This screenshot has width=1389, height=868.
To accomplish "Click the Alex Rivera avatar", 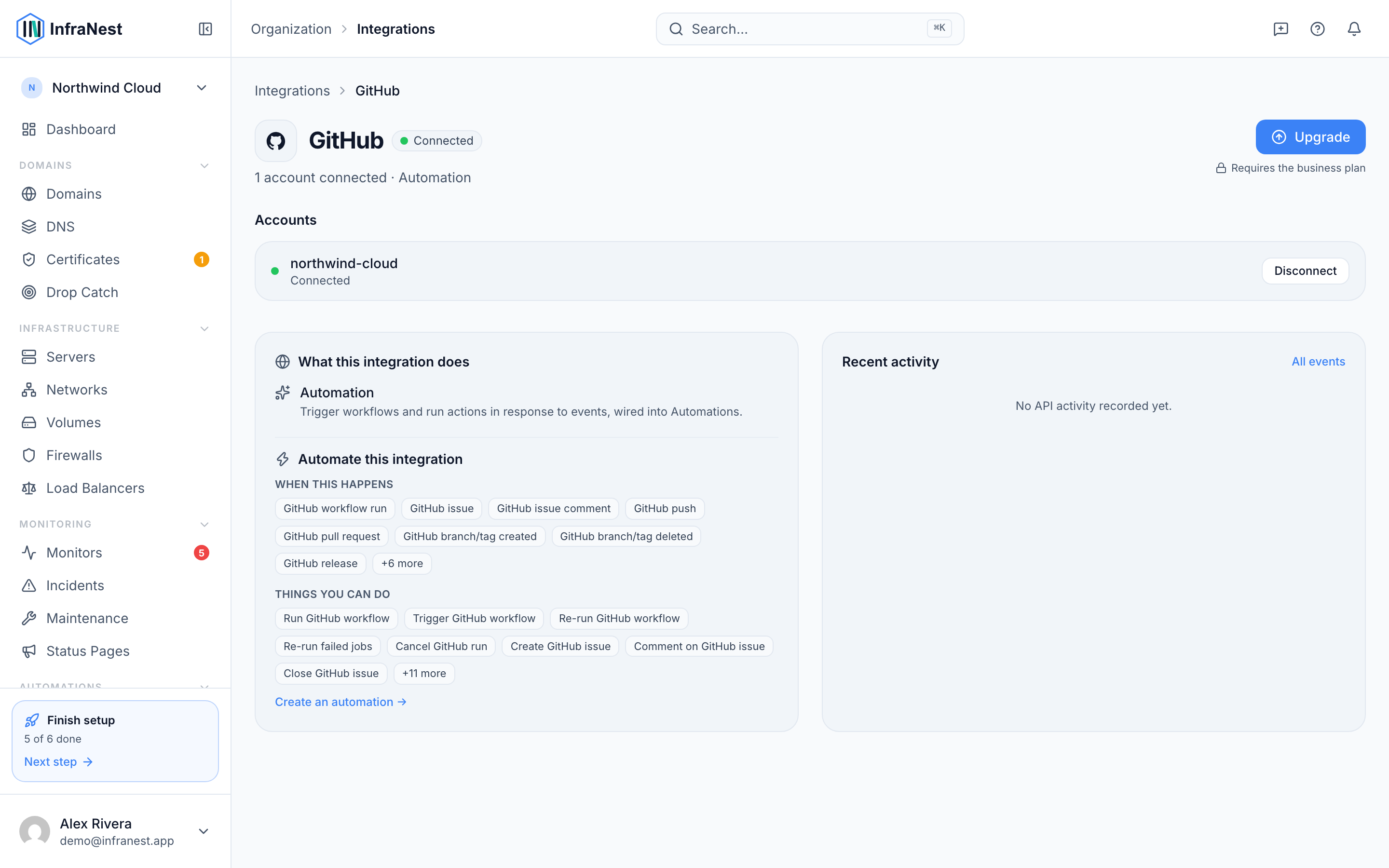I will (34, 831).
